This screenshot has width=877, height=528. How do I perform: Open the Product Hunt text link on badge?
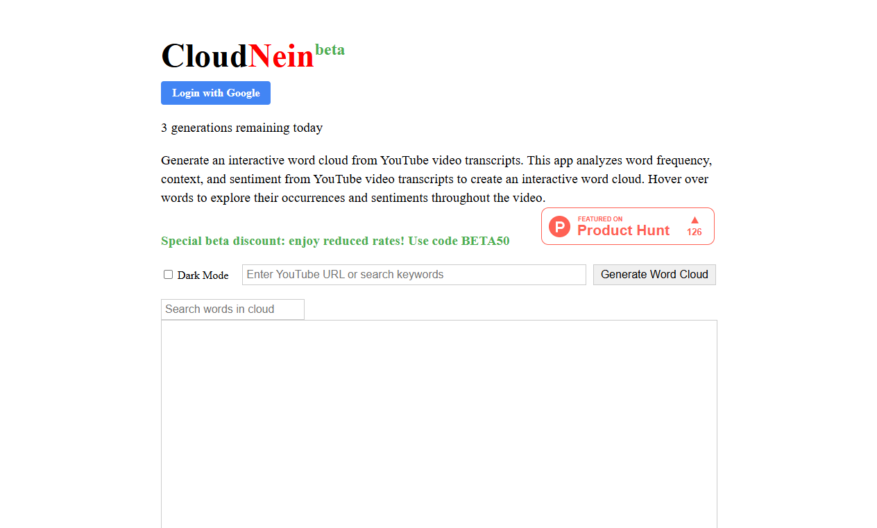point(623,230)
